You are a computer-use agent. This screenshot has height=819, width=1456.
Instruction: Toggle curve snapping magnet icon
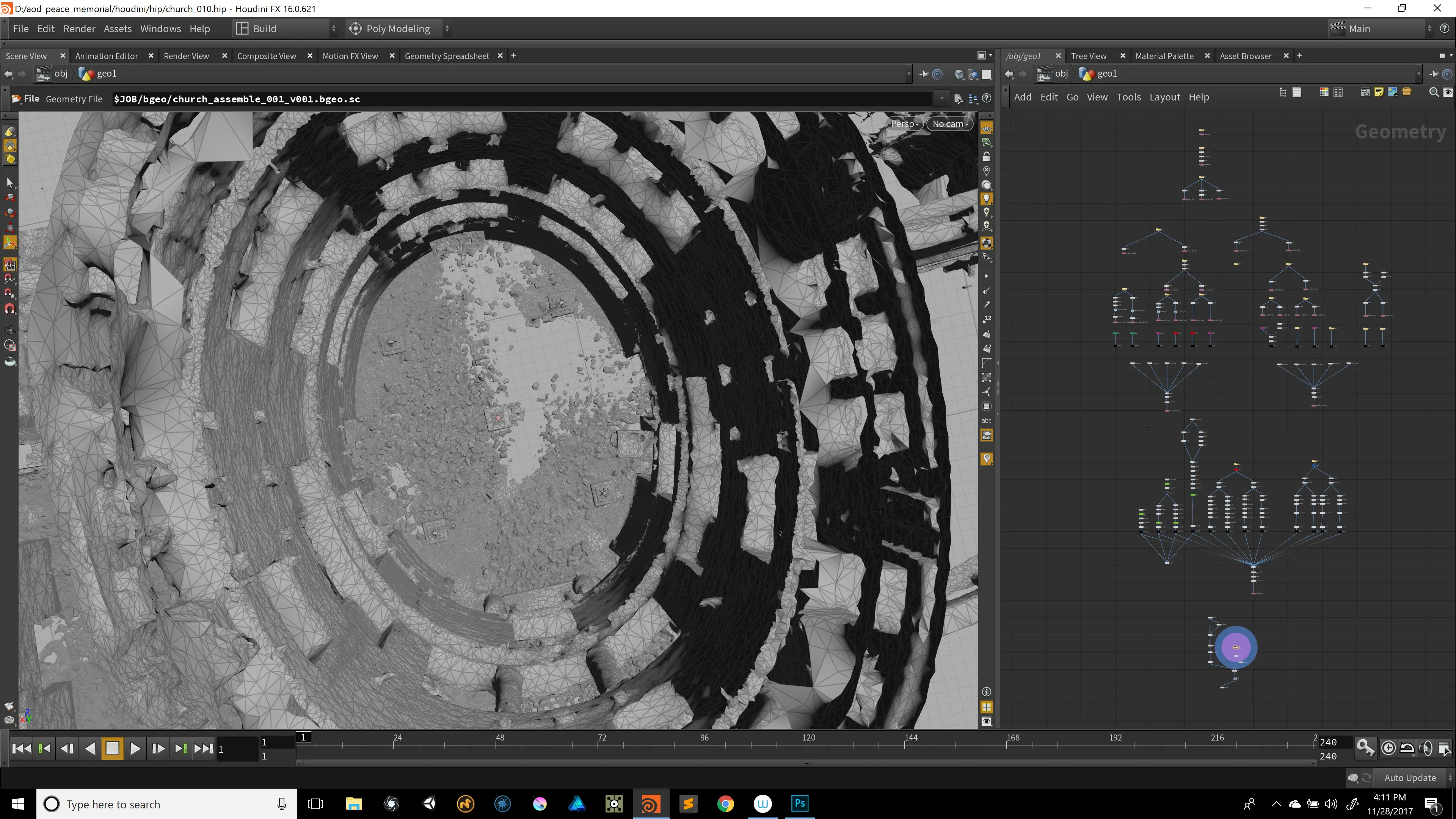click(x=9, y=279)
